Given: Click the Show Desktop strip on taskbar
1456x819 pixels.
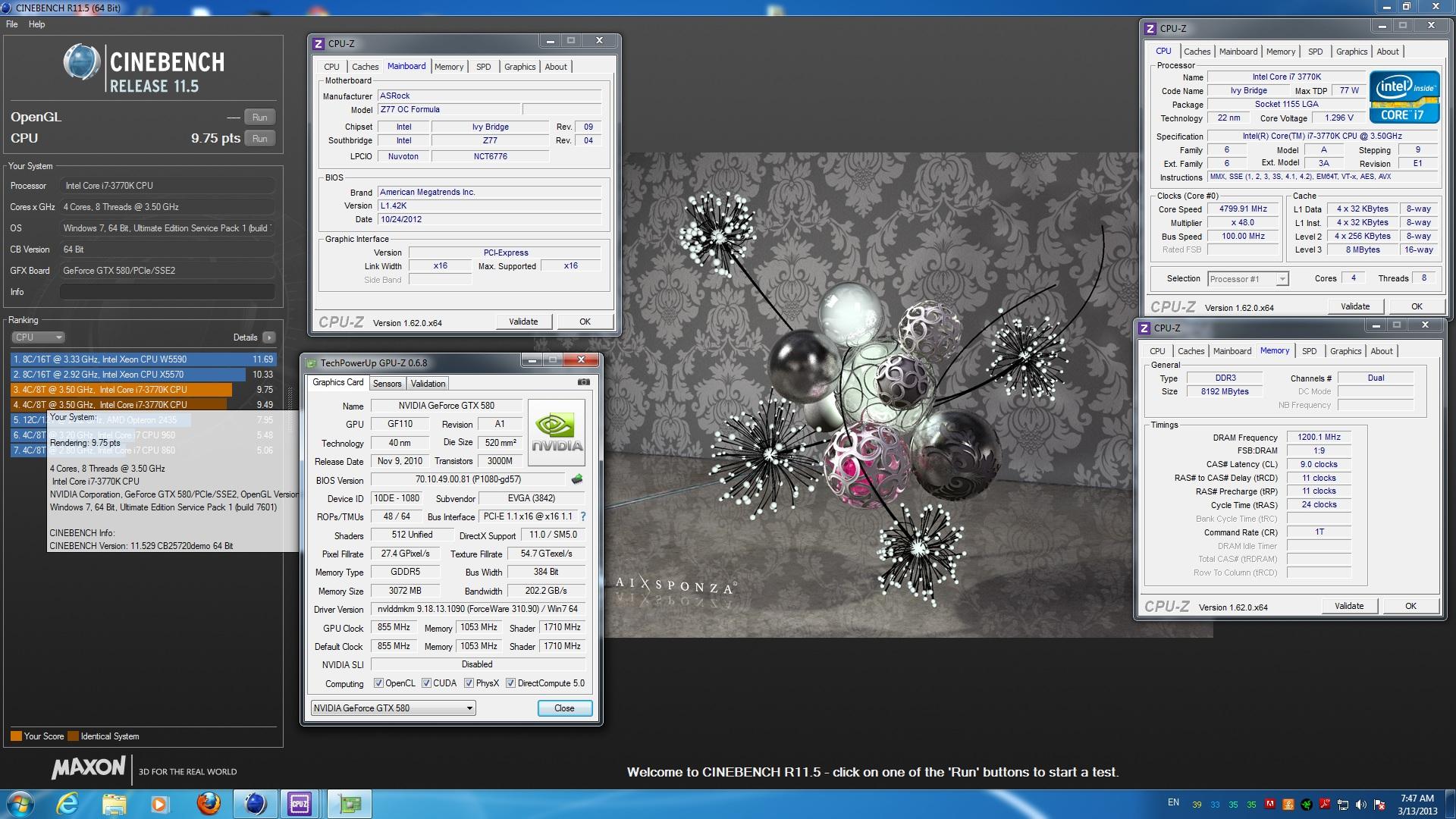Looking at the screenshot, I should tap(1450, 804).
